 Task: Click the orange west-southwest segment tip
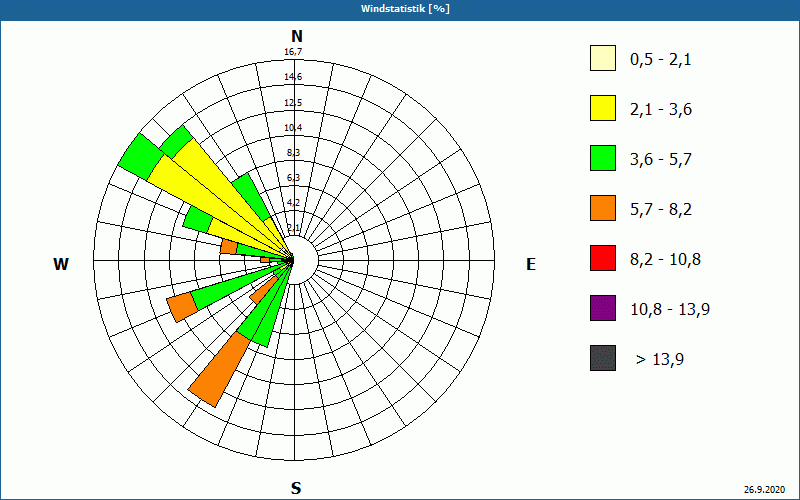(x=183, y=308)
